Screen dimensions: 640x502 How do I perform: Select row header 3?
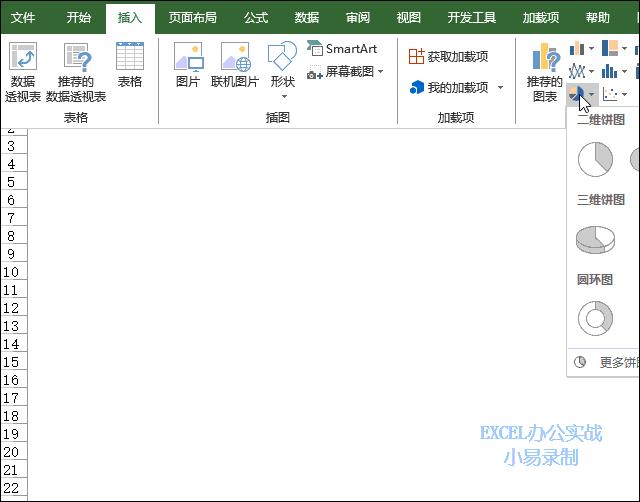(x=13, y=146)
